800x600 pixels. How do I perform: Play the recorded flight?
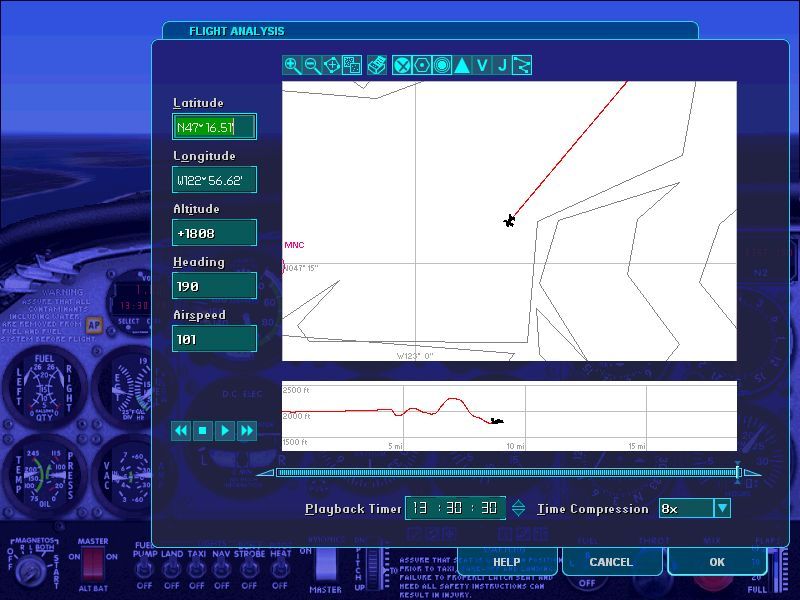(x=225, y=430)
